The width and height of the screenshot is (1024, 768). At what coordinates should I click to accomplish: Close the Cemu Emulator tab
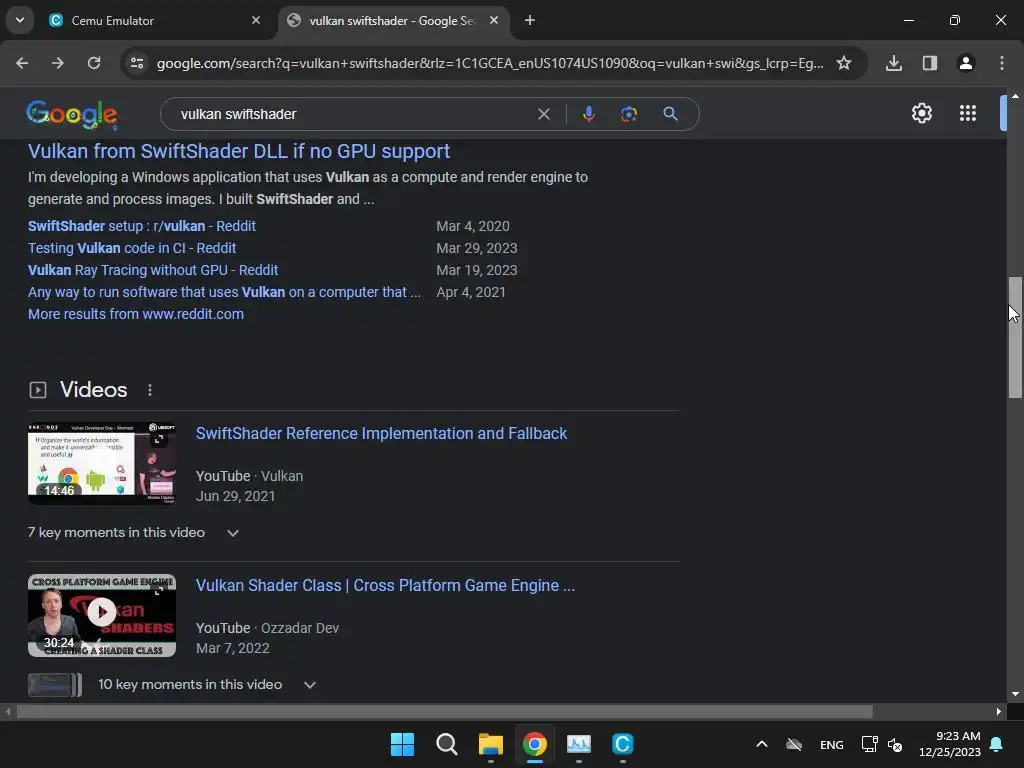click(256, 20)
